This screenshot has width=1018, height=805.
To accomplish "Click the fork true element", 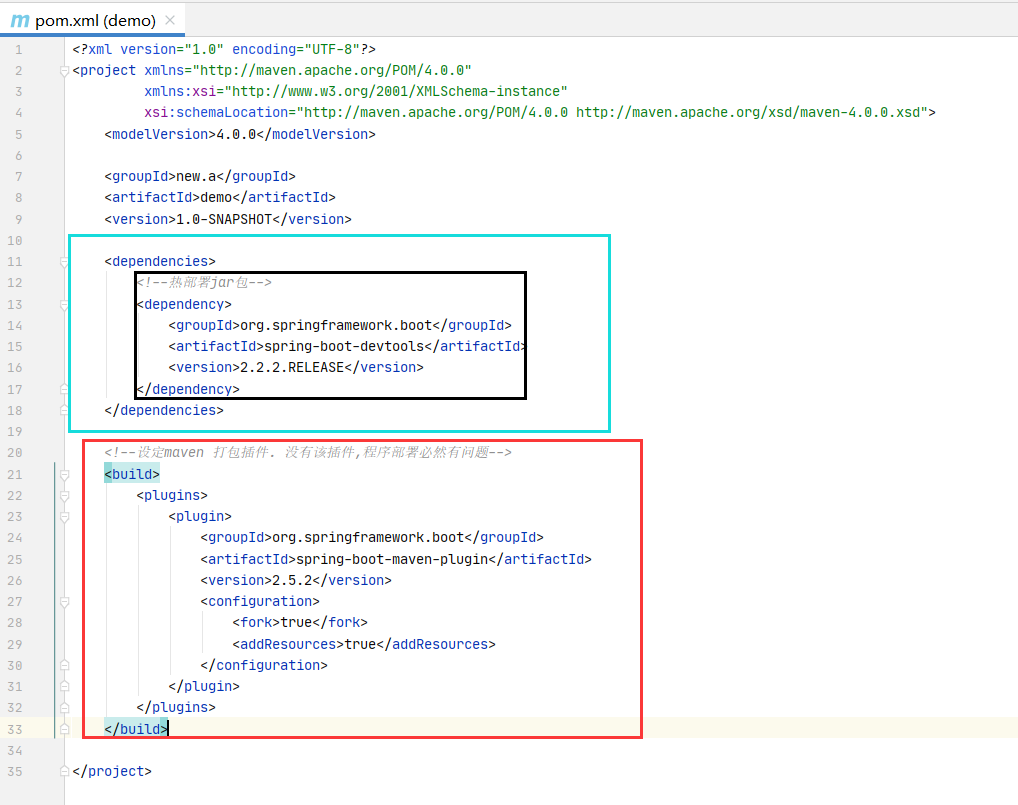I will point(300,623).
